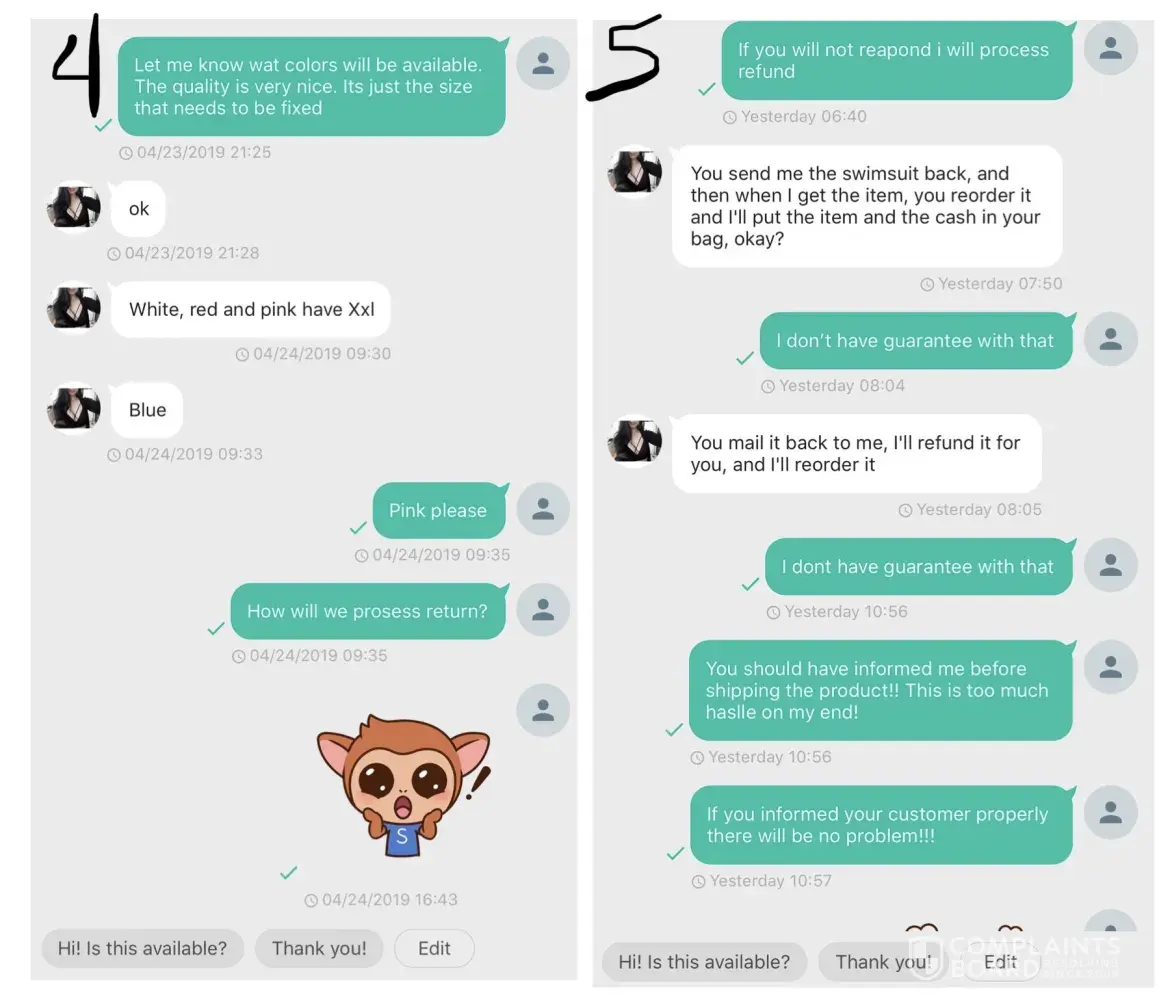Tap the "Pink please" message bubble
Viewport: 1170px width, 1000px height.
click(439, 510)
